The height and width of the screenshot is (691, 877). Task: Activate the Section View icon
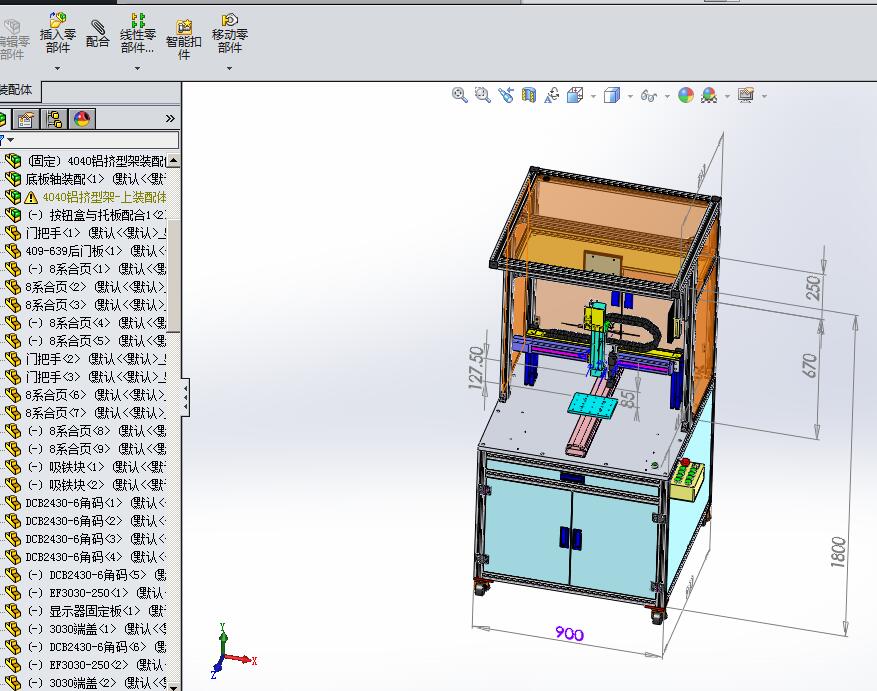[529, 95]
